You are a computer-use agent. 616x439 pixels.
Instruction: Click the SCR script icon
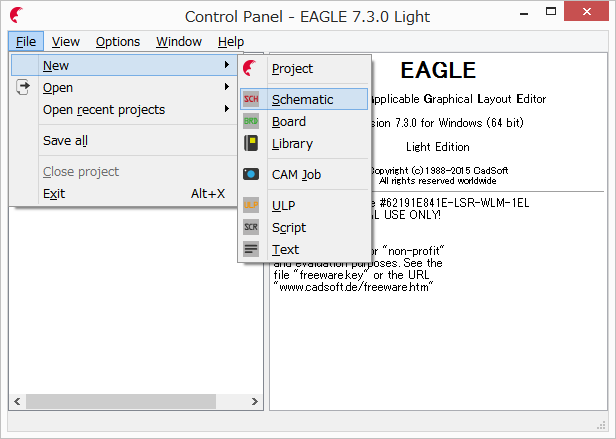[251, 227]
